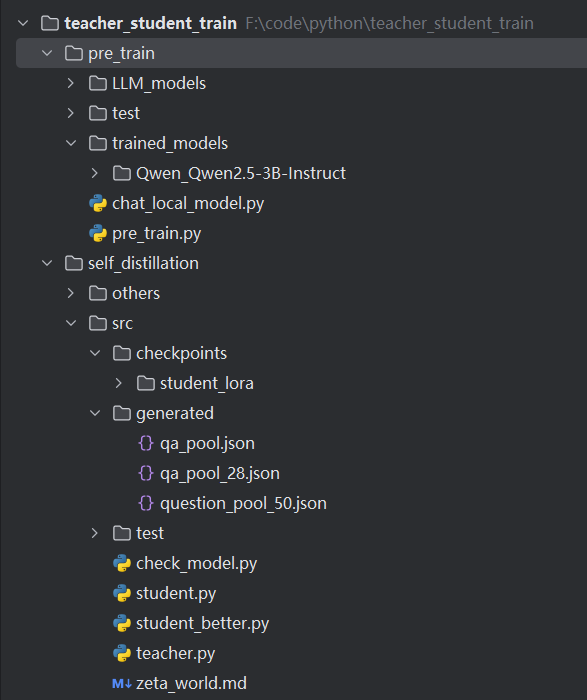This screenshot has height=700, width=587.
Task: Select the student.py file
Action: [176, 594]
